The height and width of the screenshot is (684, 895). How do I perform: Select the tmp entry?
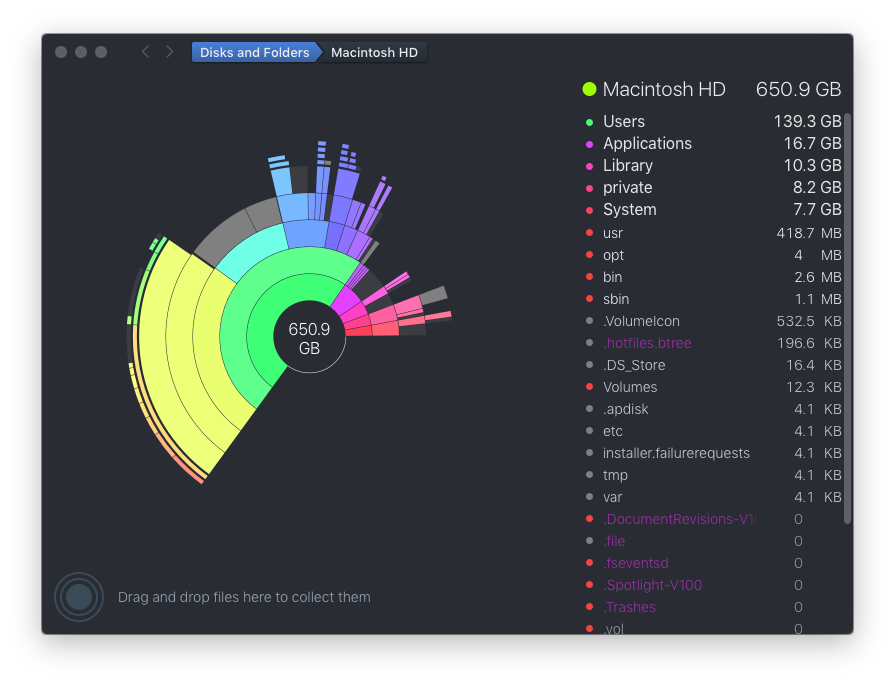pyautogui.click(x=712, y=475)
